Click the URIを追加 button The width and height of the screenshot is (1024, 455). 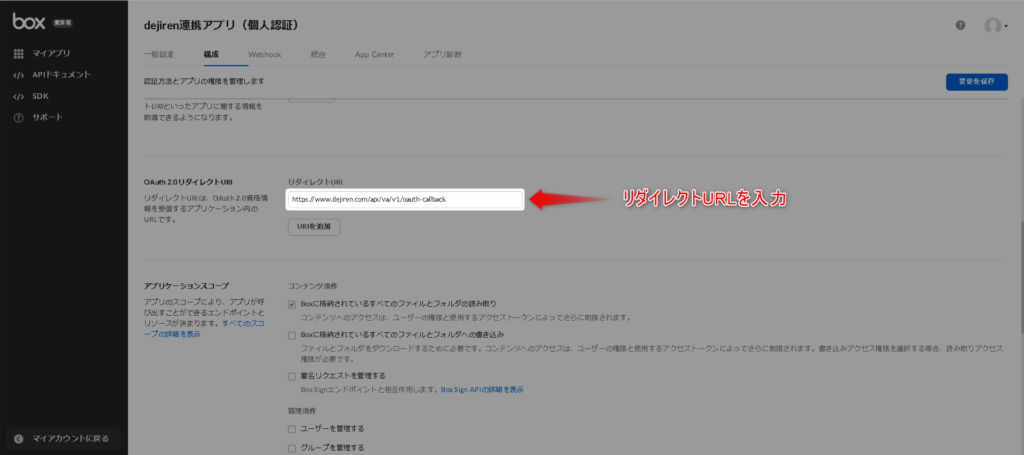(314, 227)
